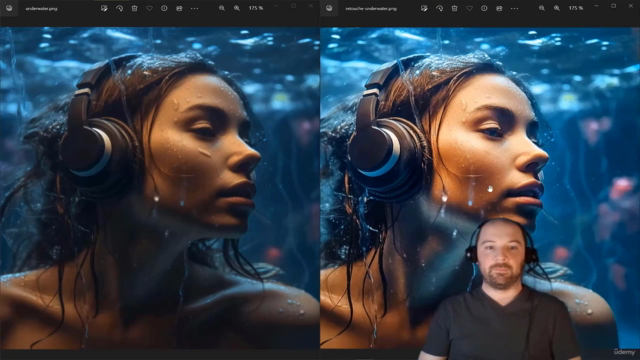Zoom in on underwater.png window
Screen dimensions: 640x360
pos(237,8)
